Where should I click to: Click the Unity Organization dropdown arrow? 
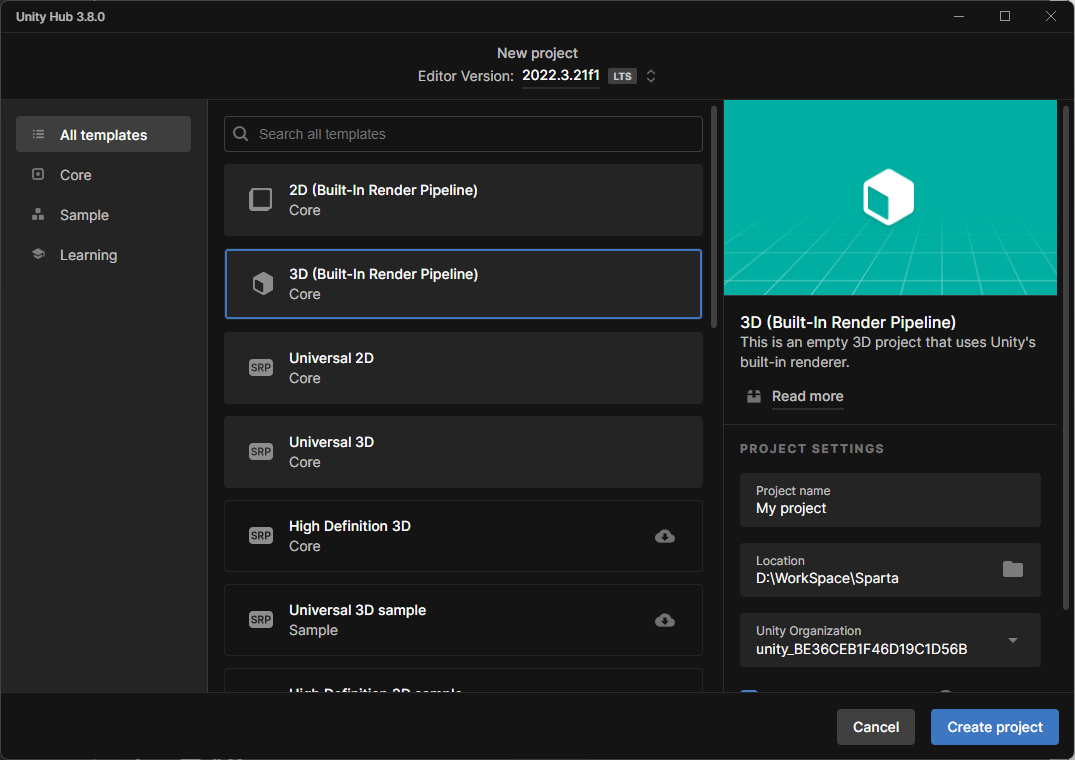click(x=1013, y=640)
